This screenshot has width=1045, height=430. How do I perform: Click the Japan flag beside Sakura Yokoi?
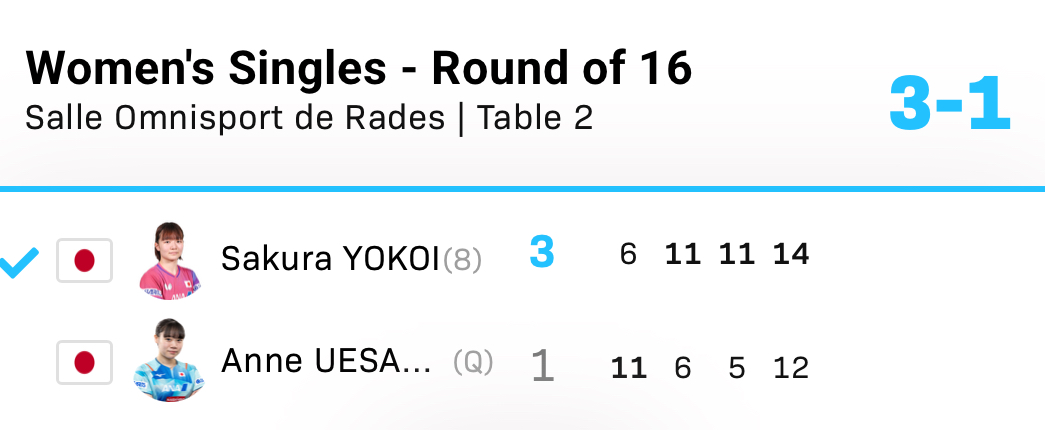pos(84,261)
